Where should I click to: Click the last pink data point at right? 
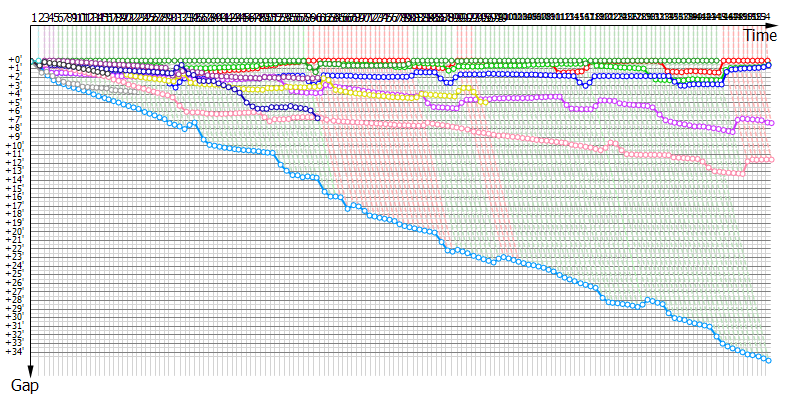coord(770,159)
